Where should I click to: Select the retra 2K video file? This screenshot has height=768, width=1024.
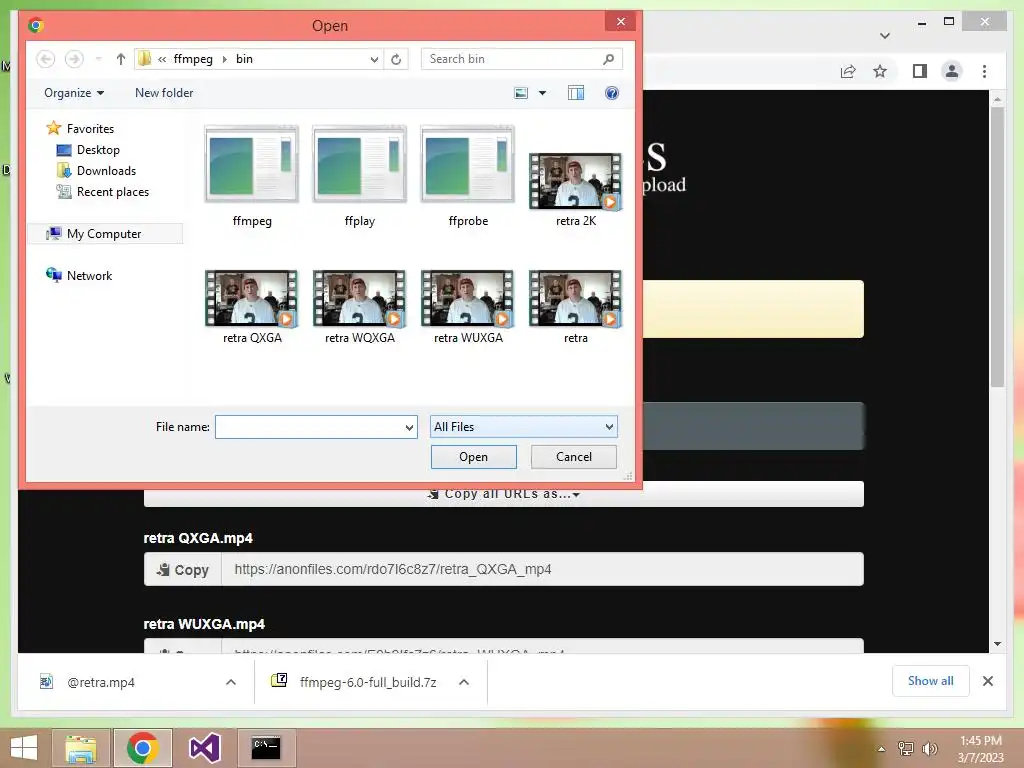(575, 189)
